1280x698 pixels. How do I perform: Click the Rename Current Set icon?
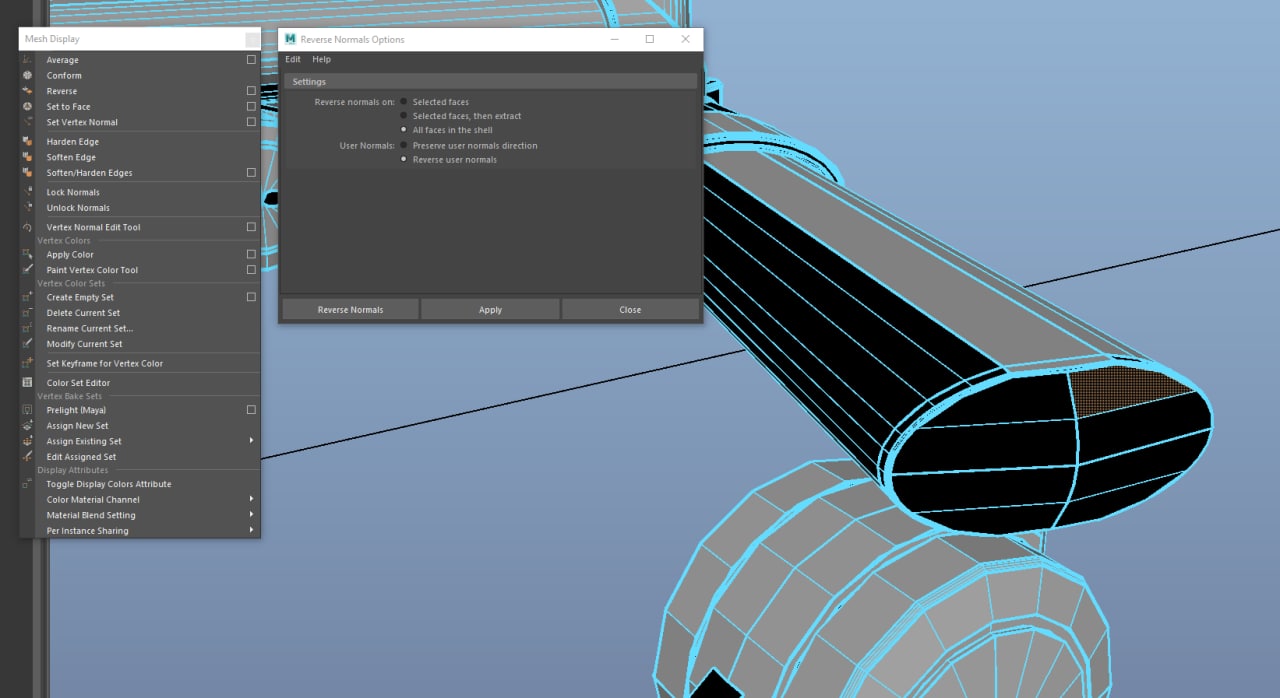tap(27, 328)
